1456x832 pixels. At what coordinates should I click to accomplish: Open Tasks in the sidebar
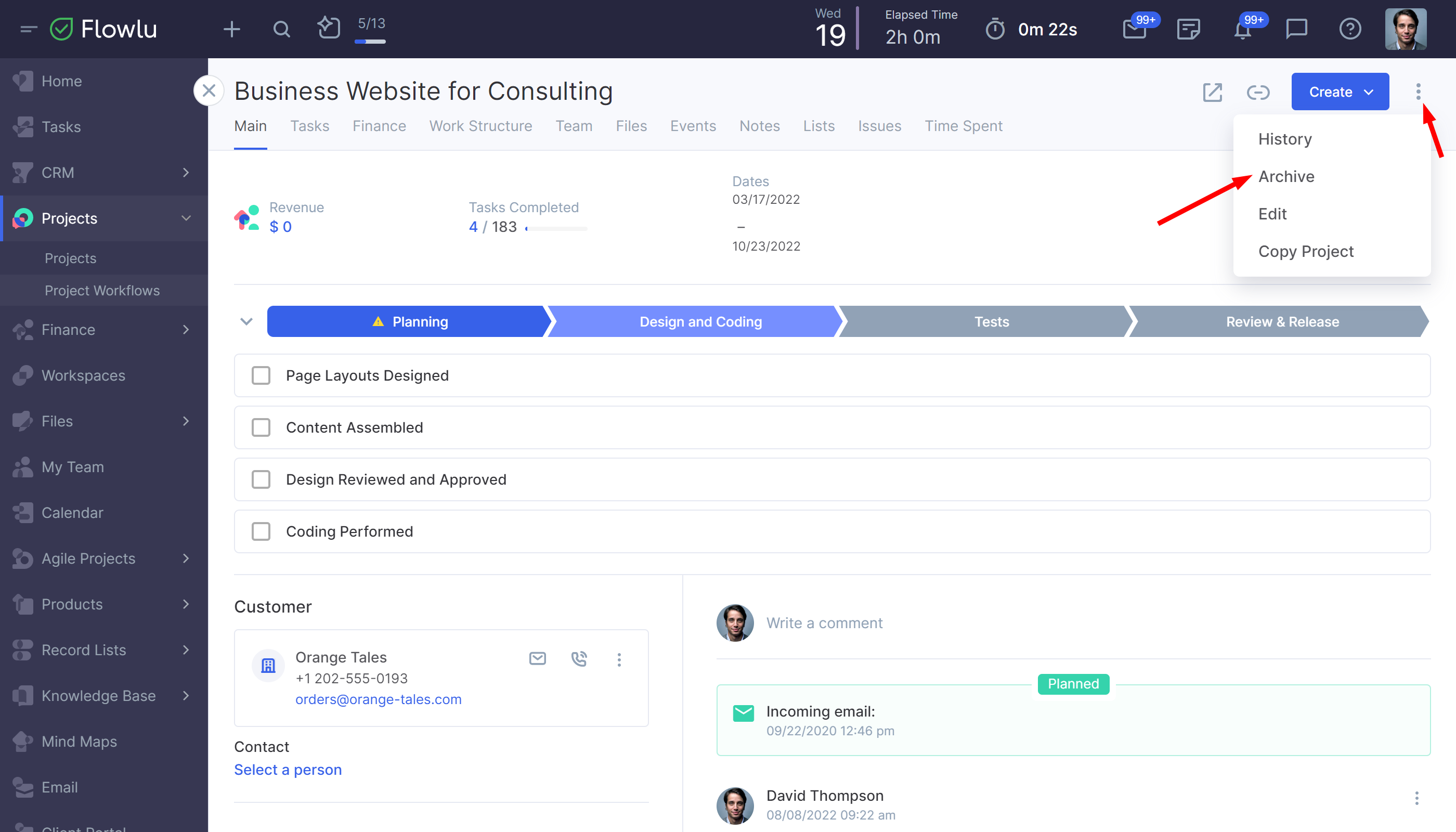tap(104, 127)
